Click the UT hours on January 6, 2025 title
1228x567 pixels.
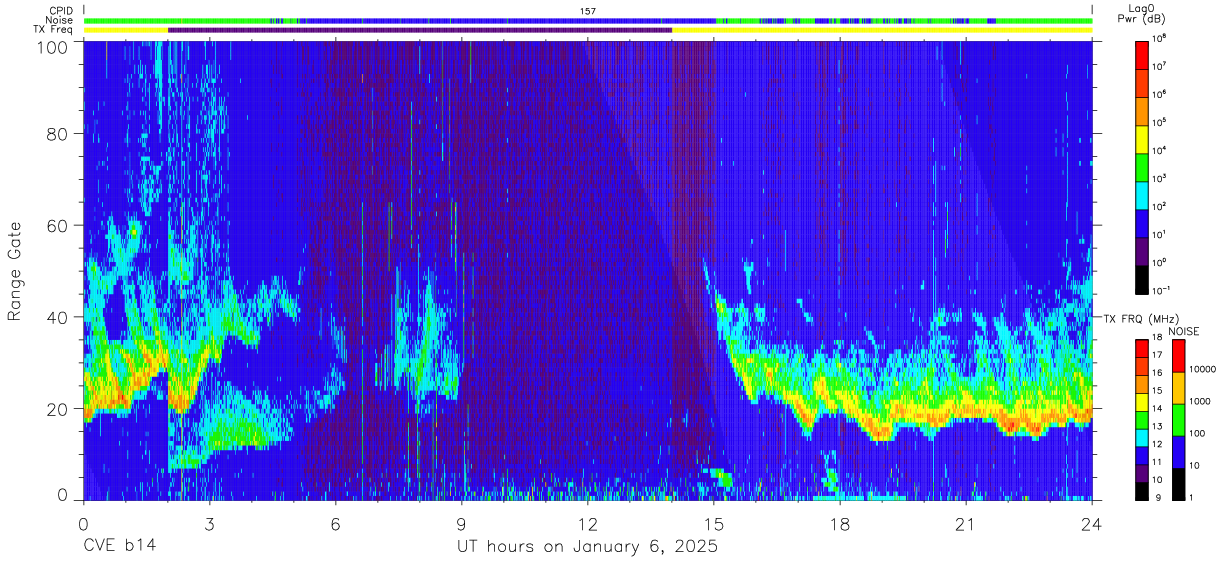587,548
